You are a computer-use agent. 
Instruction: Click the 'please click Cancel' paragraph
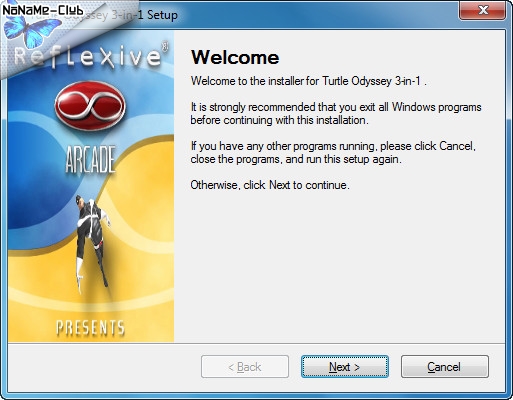[x=333, y=152]
